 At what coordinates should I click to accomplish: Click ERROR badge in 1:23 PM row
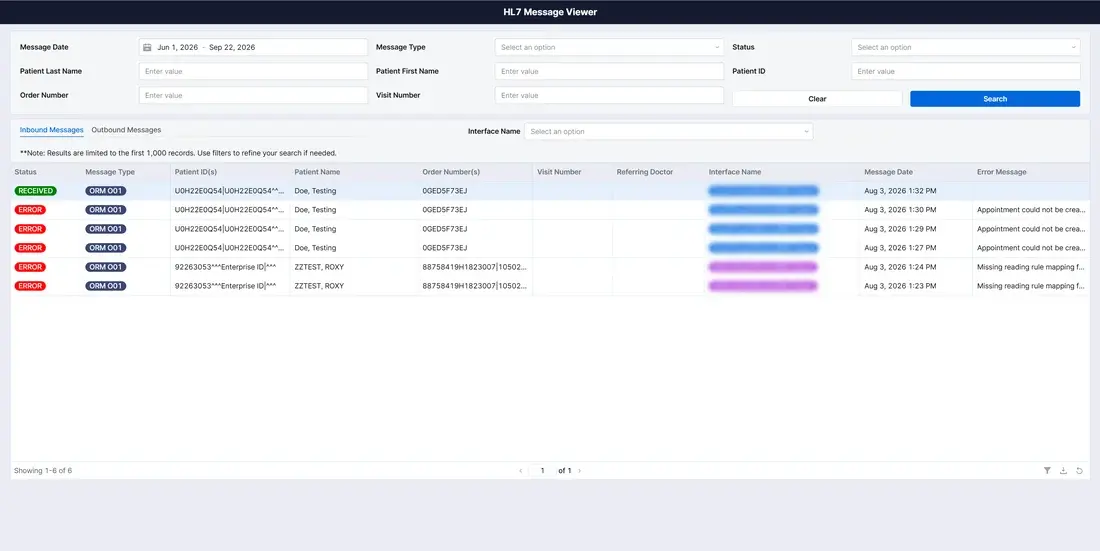pyautogui.click(x=30, y=286)
